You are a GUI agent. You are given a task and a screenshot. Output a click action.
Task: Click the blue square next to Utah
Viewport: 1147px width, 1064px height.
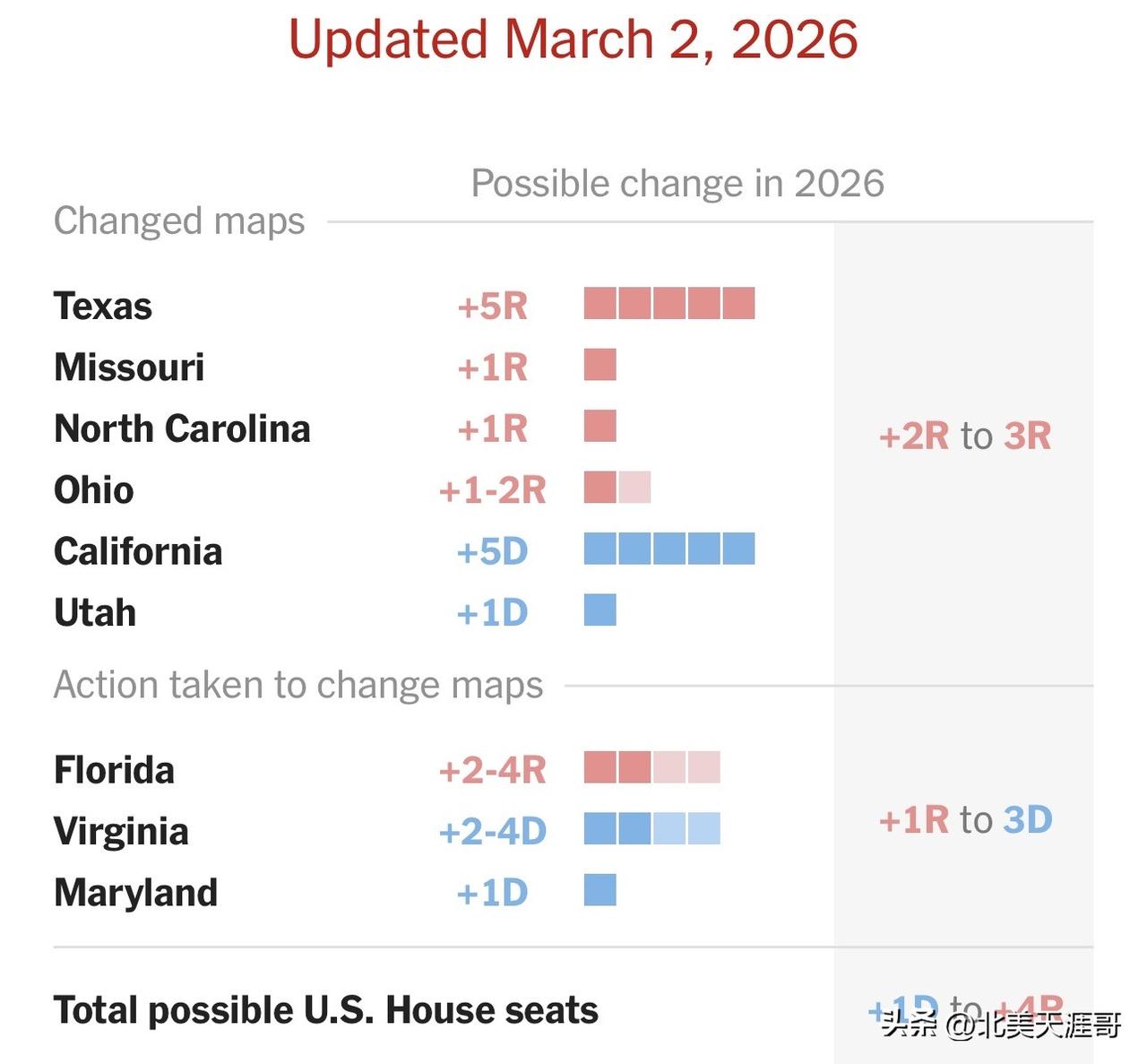click(599, 610)
